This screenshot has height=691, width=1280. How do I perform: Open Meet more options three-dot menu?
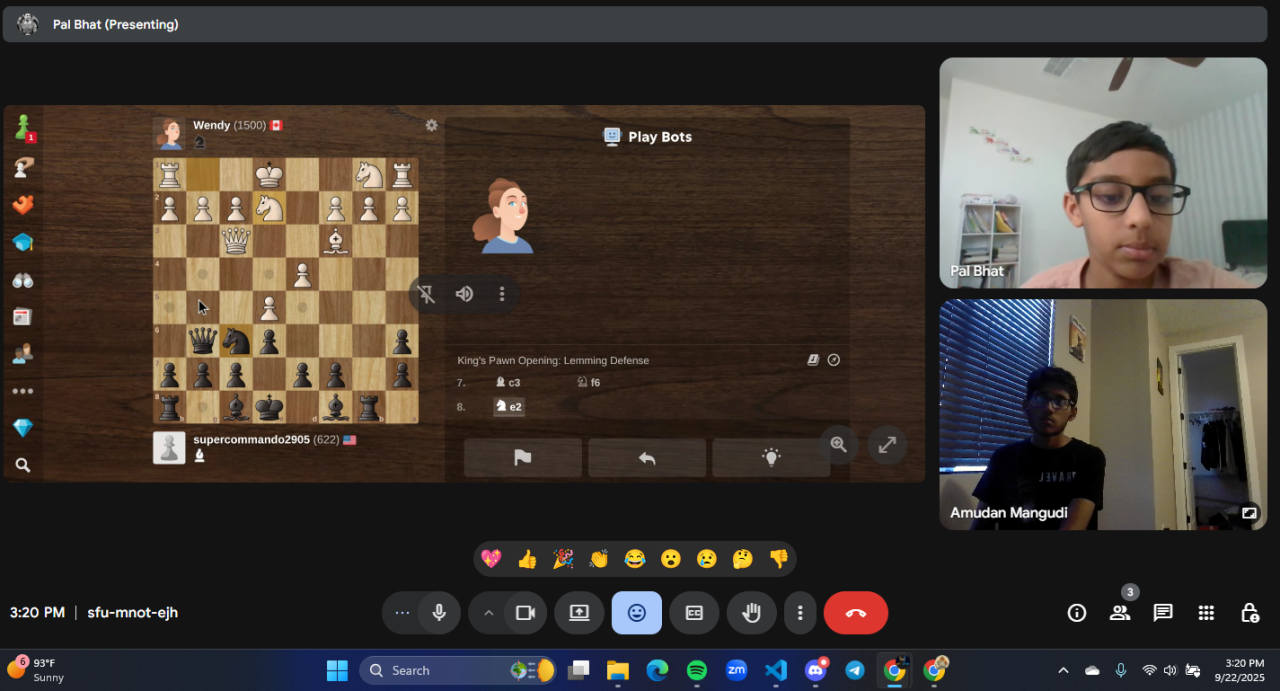click(800, 613)
